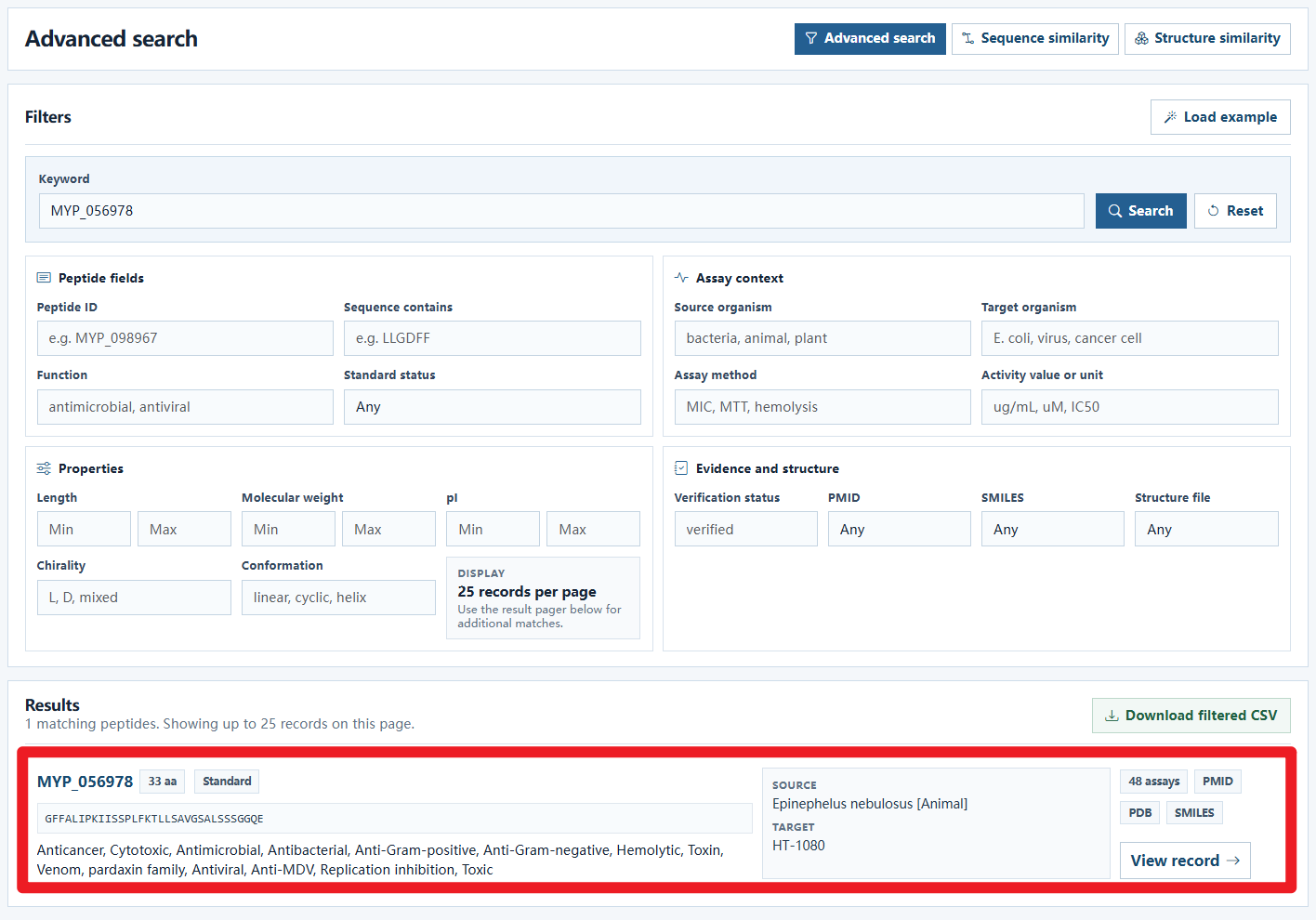Set Molecular weight Max field
The height and width of the screenshot is (920, 1316).
tap(388, 529)
